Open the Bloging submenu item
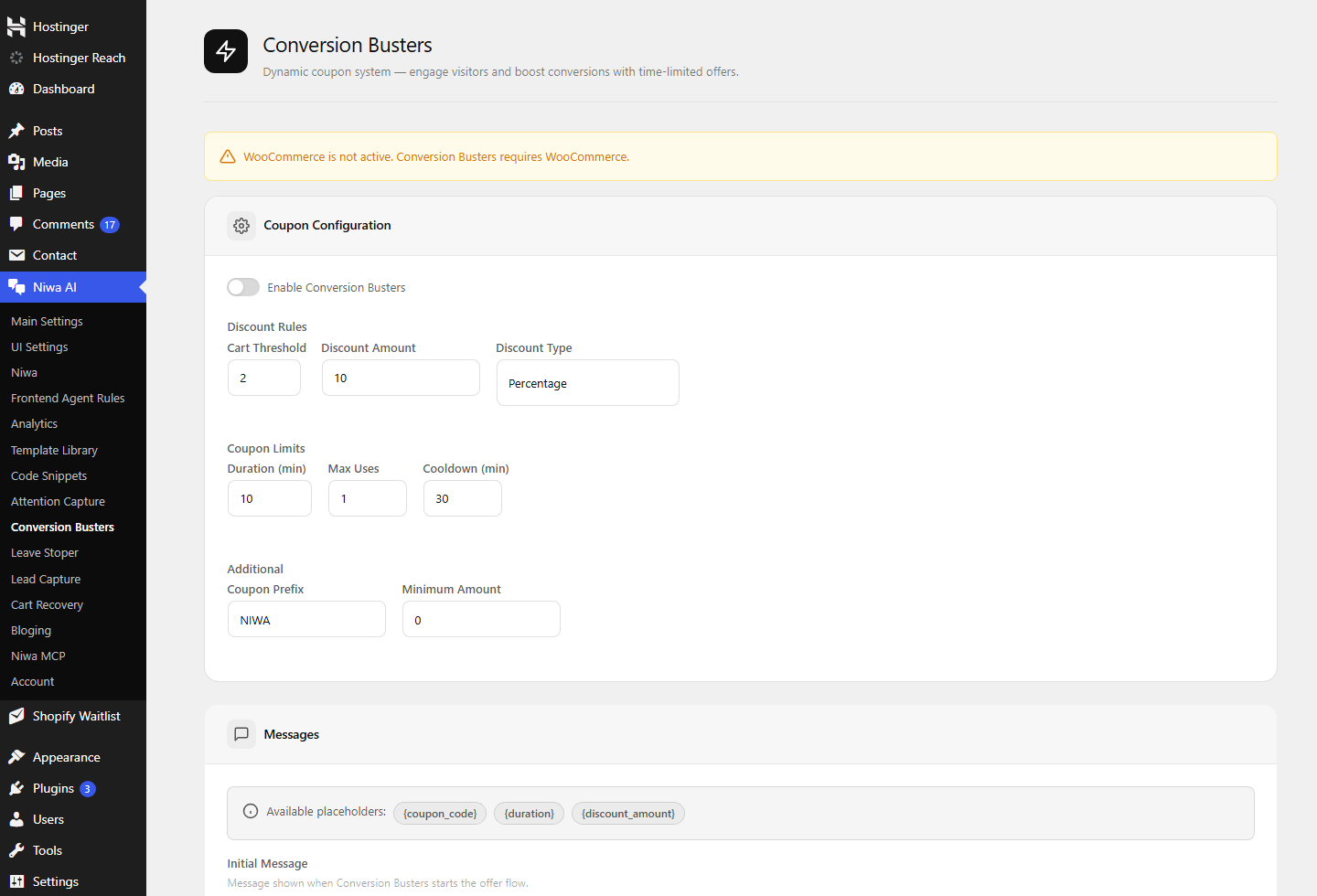The width and height of the screenshot is (1317, 896). click(x=31, y=630)
